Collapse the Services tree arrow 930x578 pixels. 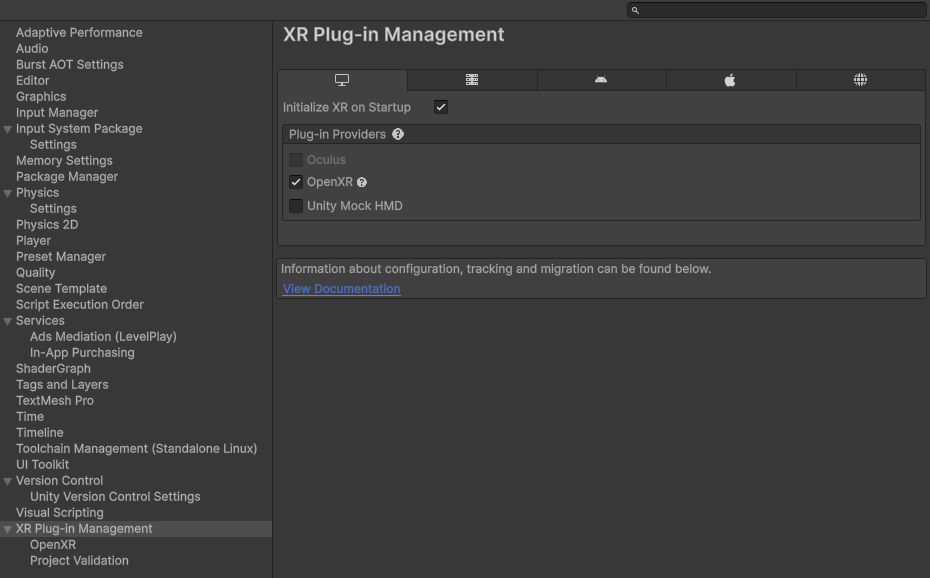(x=8, y=321)
